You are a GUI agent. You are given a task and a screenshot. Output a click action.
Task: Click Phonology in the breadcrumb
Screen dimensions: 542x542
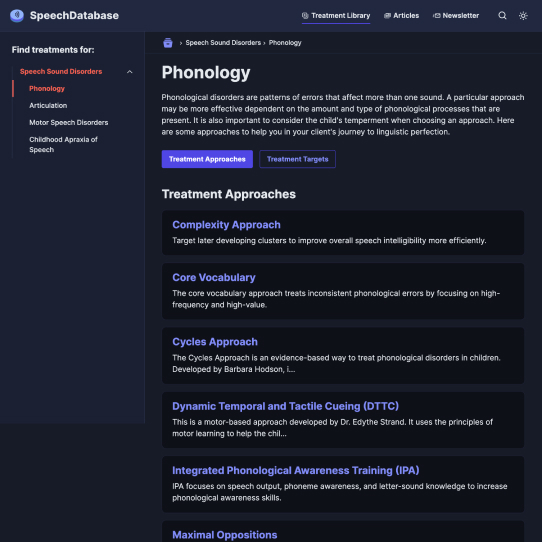[285, 43]
